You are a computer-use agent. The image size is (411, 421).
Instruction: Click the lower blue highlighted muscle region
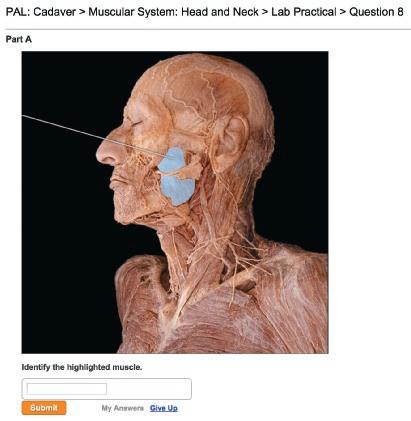tap(177, 190)
